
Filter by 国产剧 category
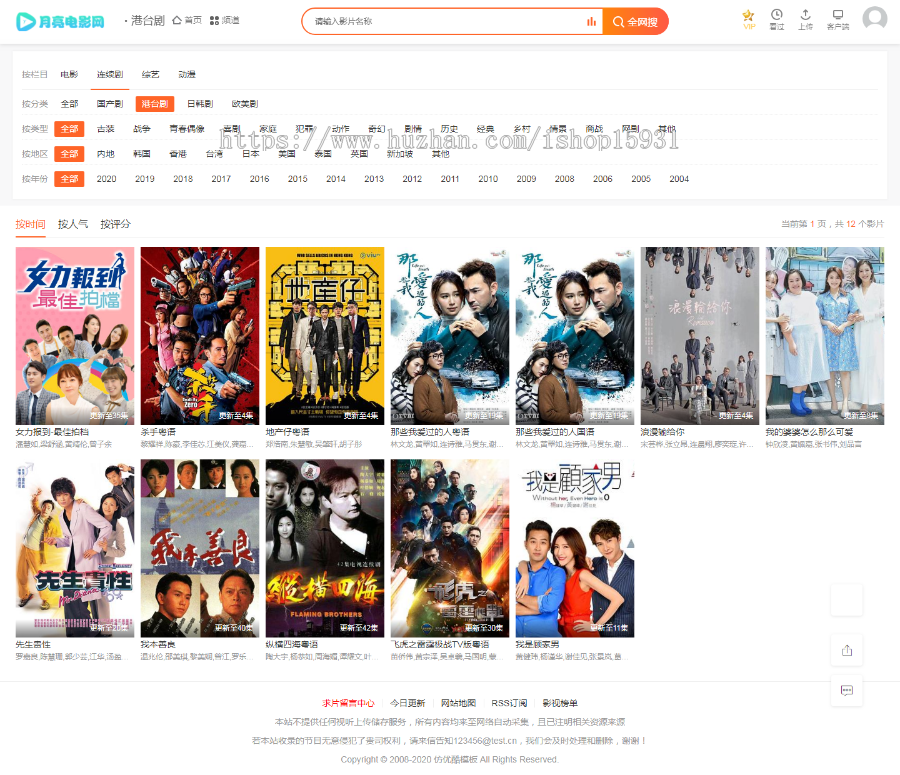click(x=109, y=104)
